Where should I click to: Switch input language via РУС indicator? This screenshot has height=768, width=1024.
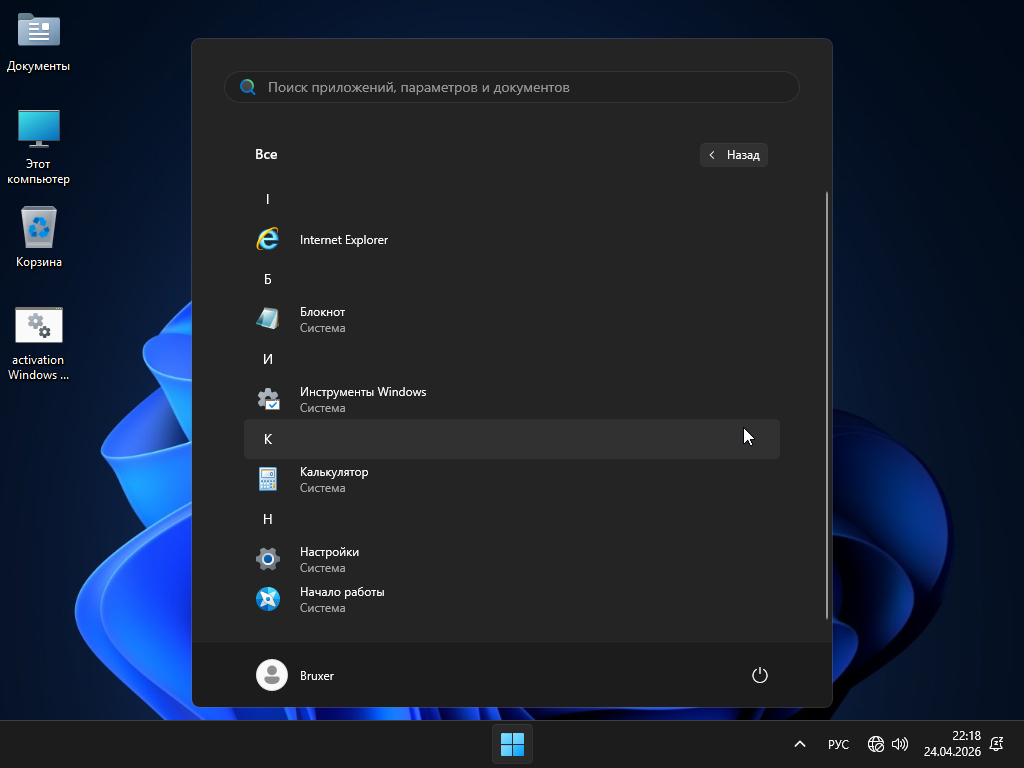point(838,744)
